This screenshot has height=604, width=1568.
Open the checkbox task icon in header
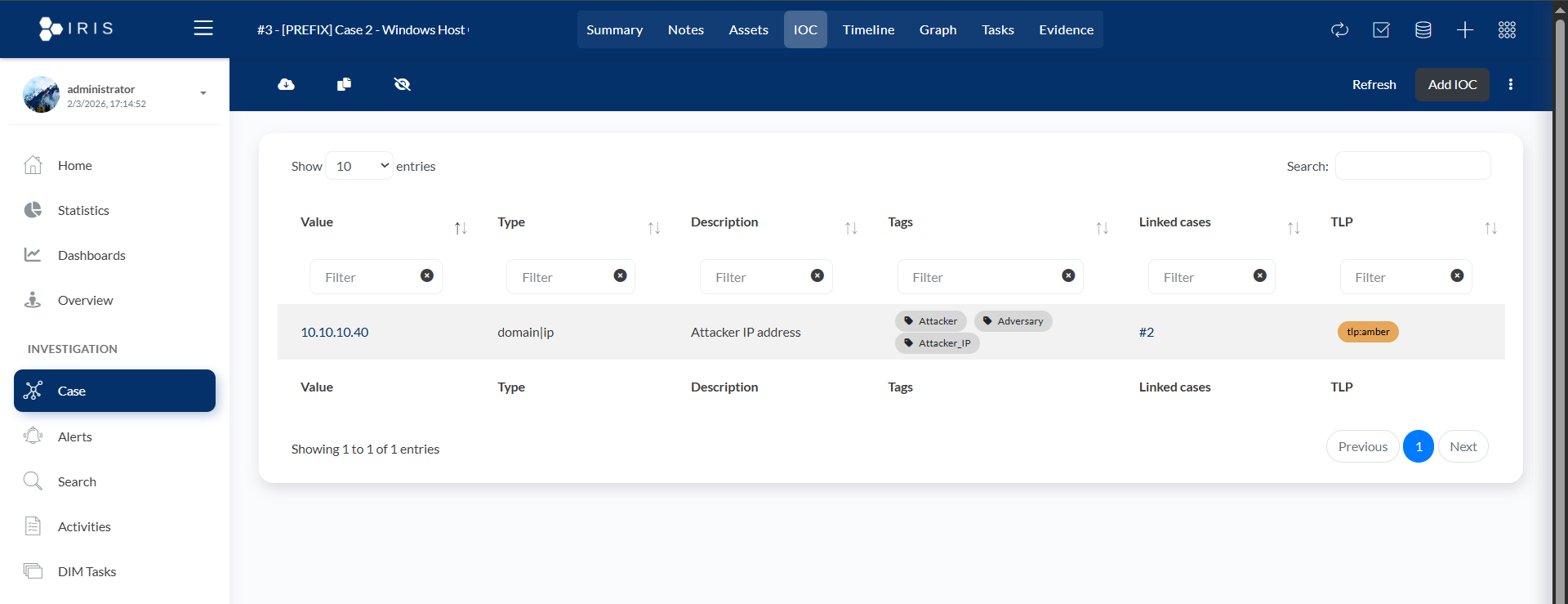pos(1381,30)
